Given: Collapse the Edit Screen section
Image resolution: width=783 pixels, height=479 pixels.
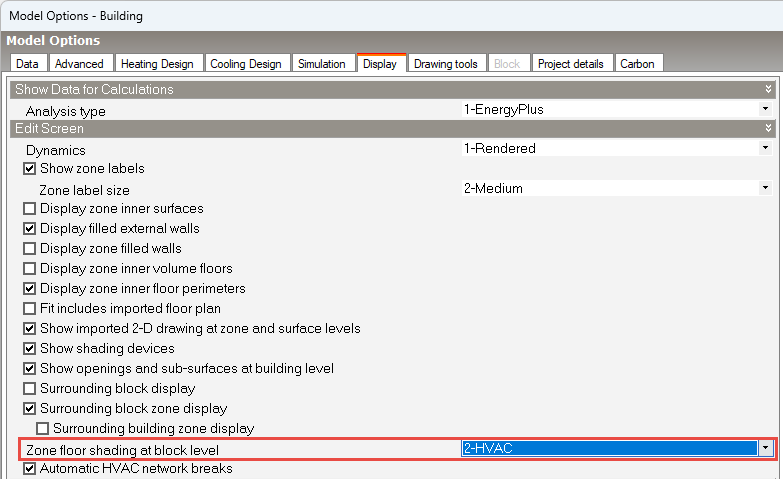Looking at the screenshot, I should 767,129.
